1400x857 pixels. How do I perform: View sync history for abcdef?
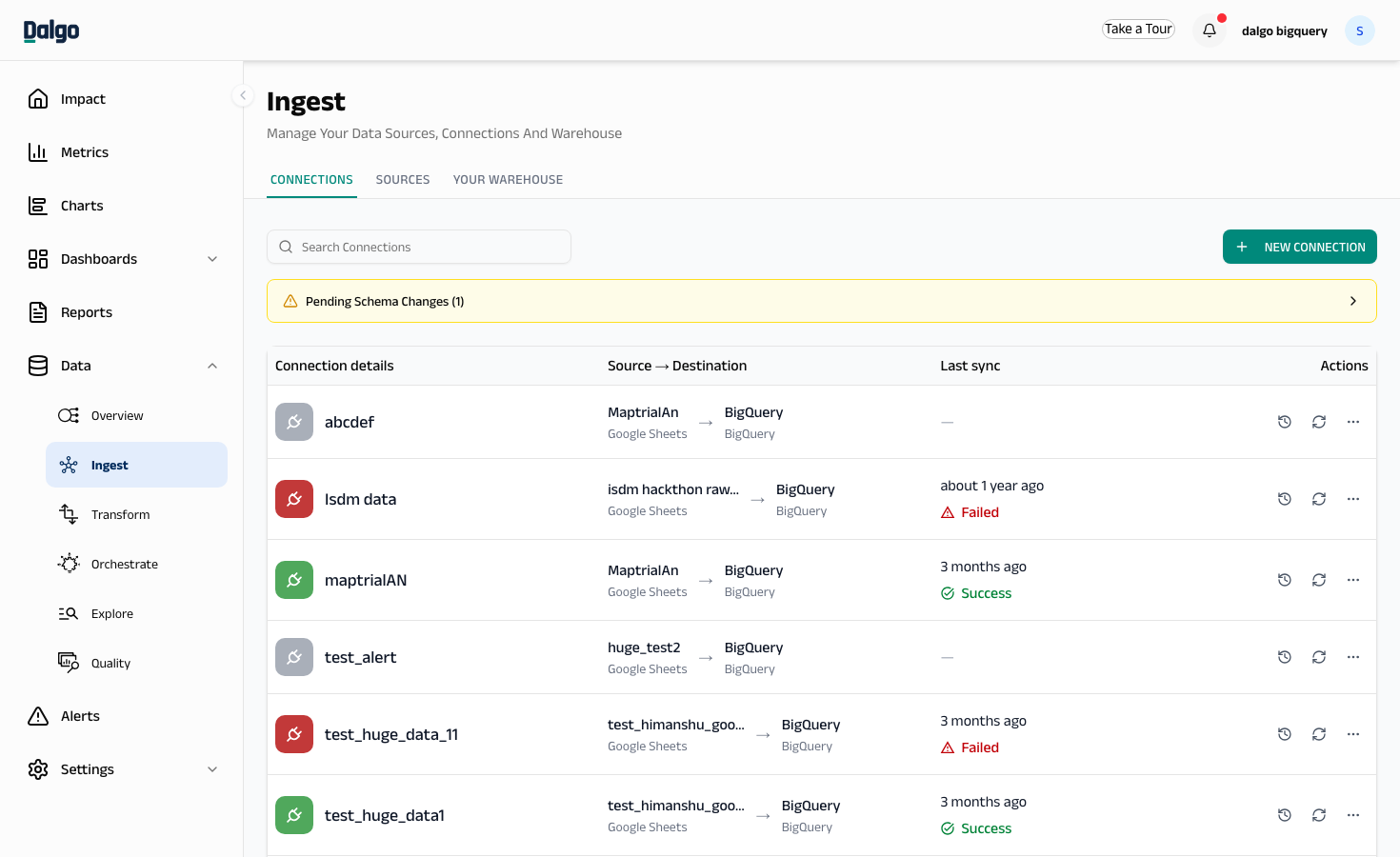1285,422
